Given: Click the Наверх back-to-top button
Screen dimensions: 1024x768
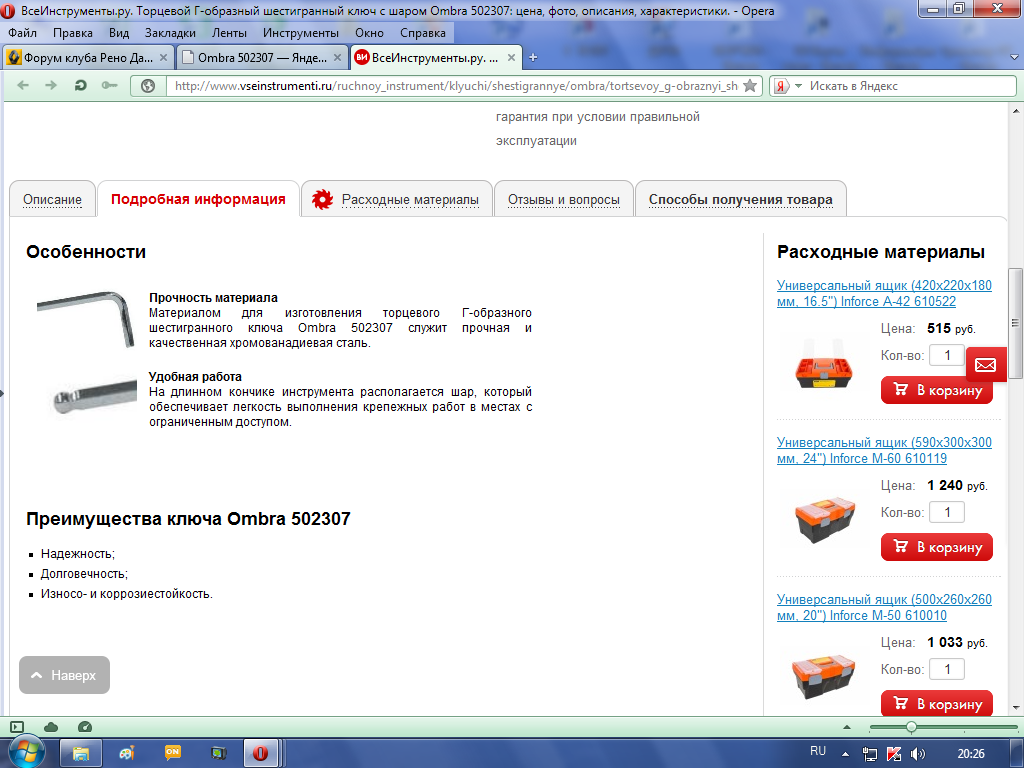Looking at the screenshot, I should point(65,675).
